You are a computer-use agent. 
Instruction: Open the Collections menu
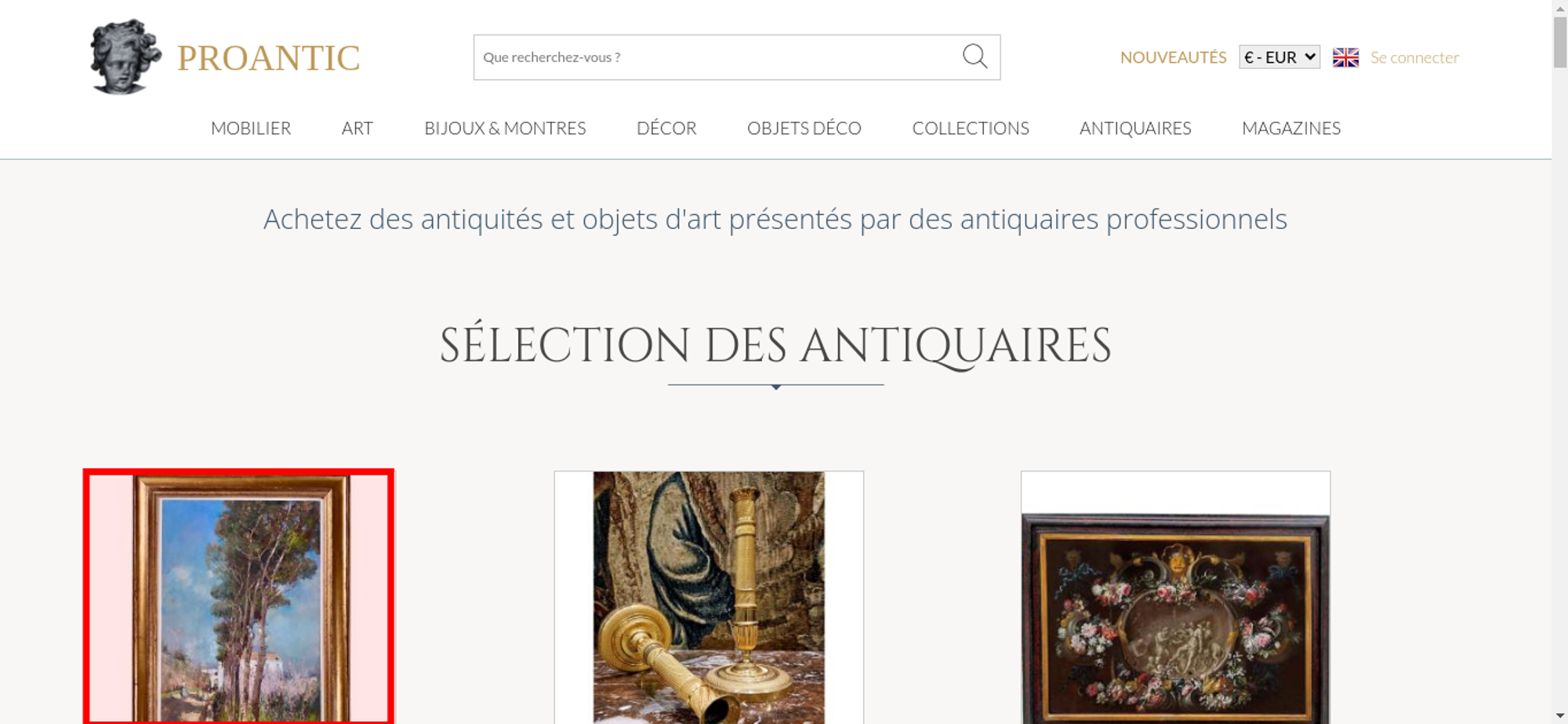click(x=971, y=128)
